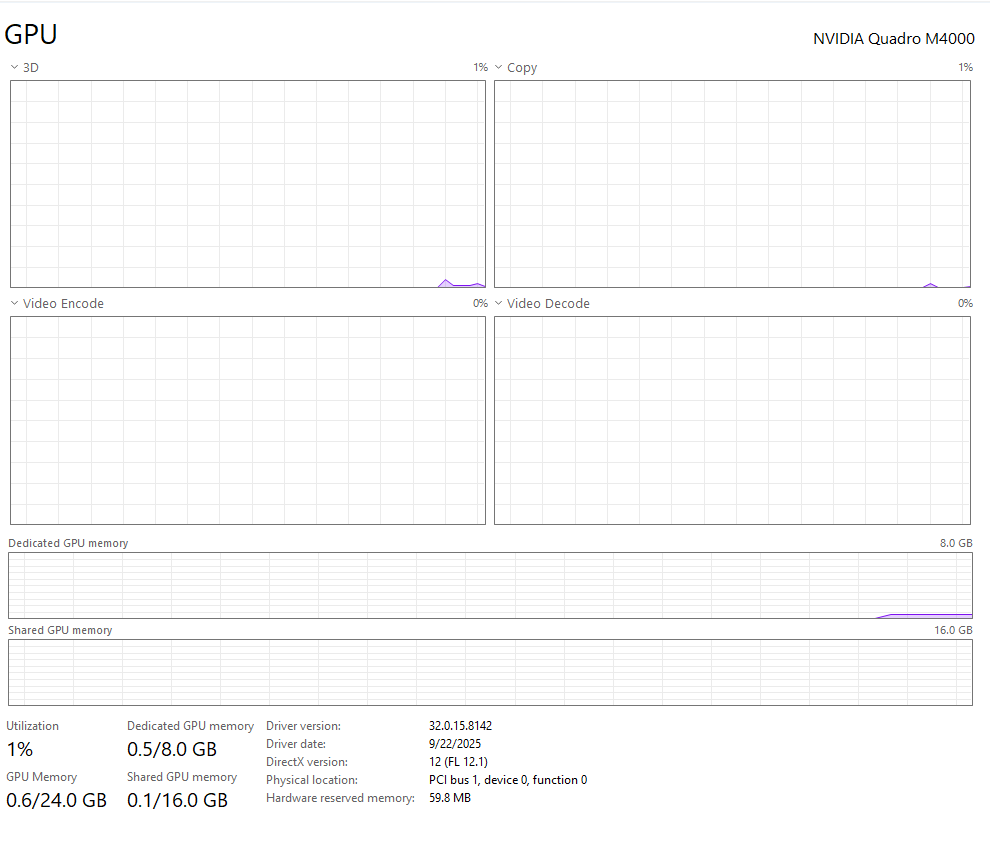The width and height of the screenshot is (990, 854).
Task: Select the Video Decode graph area
Action: click(732, 420)
